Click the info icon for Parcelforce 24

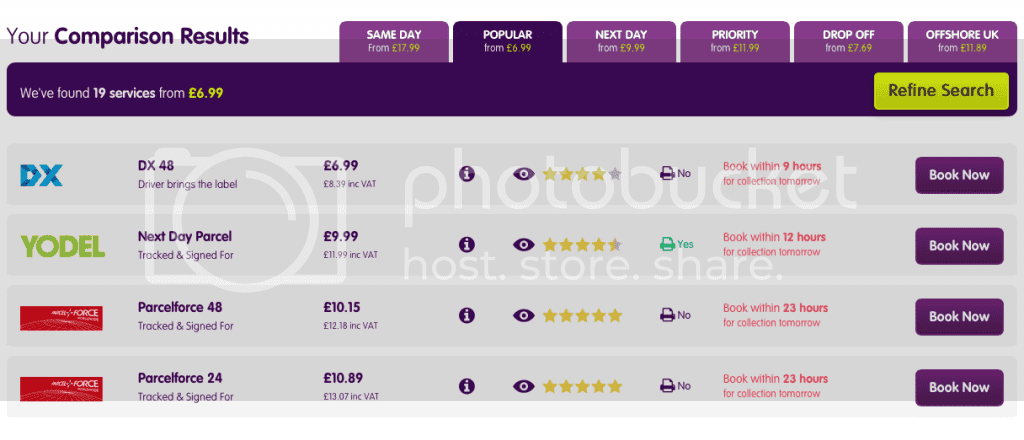(x=466, y=386)
